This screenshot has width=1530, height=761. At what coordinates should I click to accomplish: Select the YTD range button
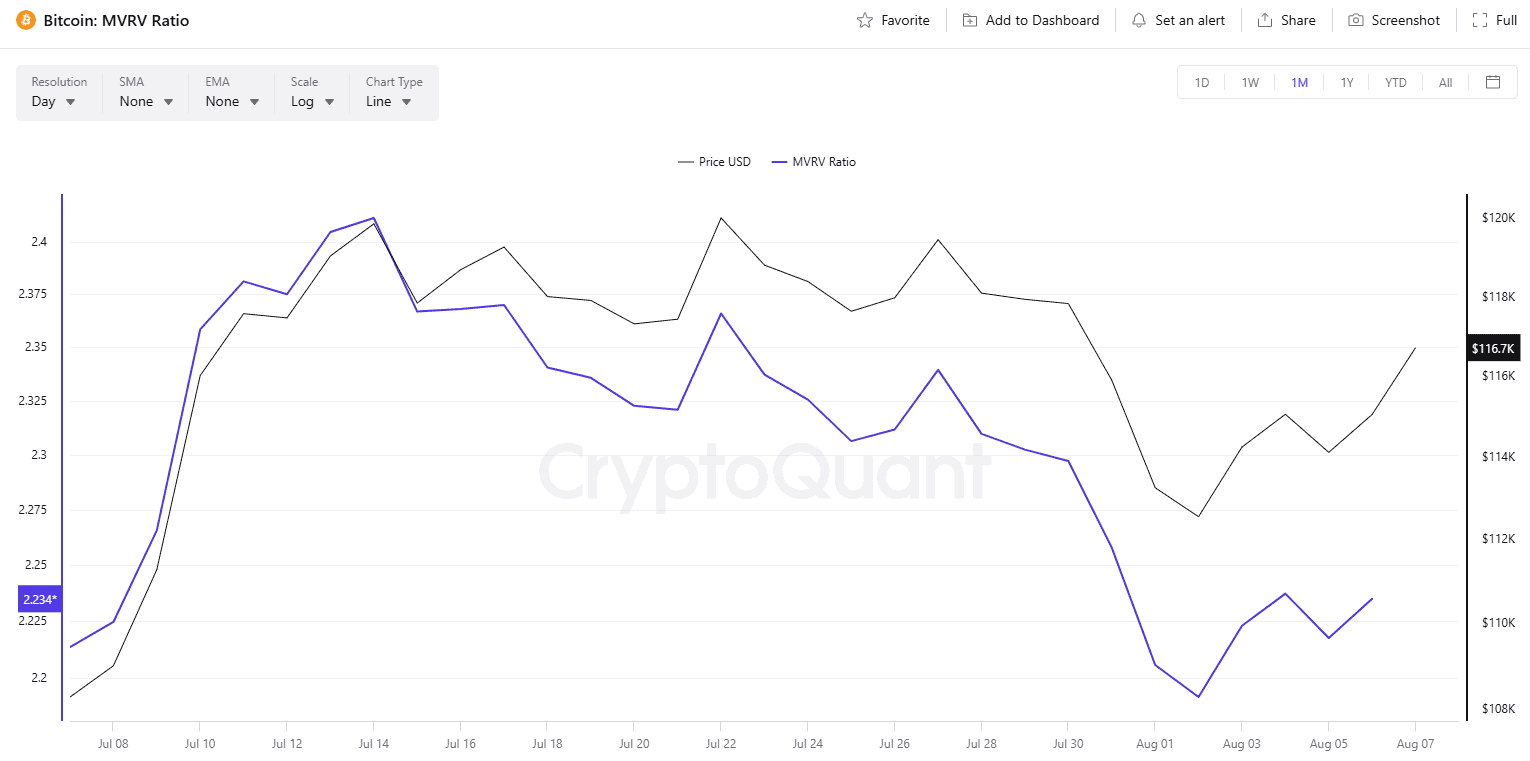1396,83
